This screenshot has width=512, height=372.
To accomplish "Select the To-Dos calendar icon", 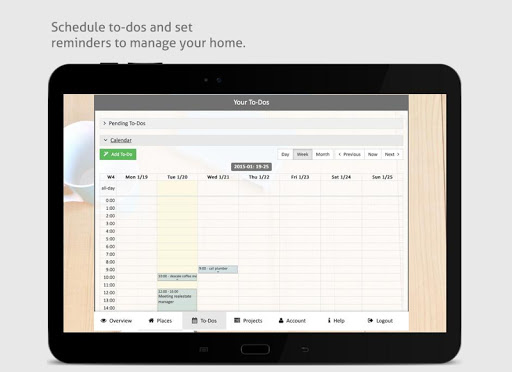I will 195,320.
